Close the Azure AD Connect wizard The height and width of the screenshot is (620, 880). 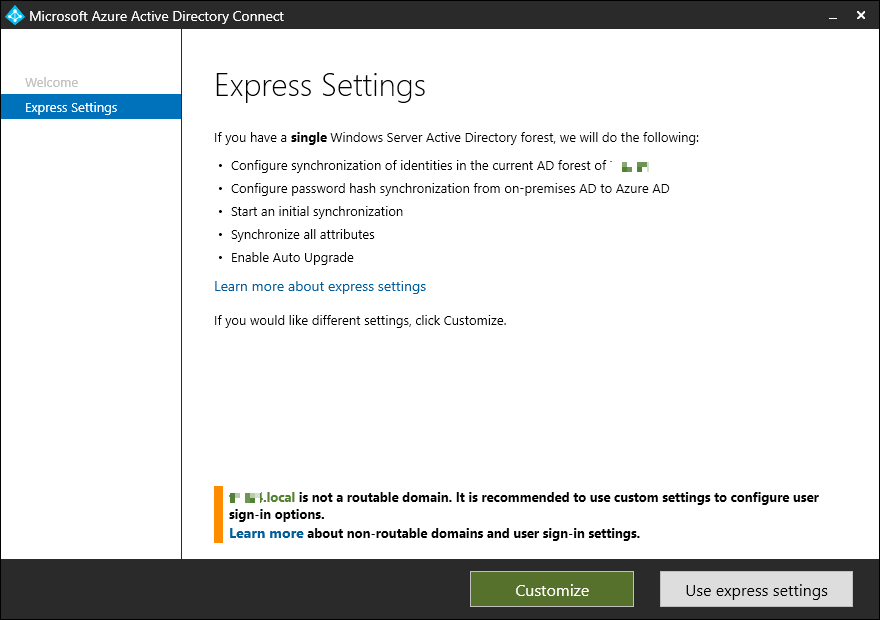coord(862,15)
